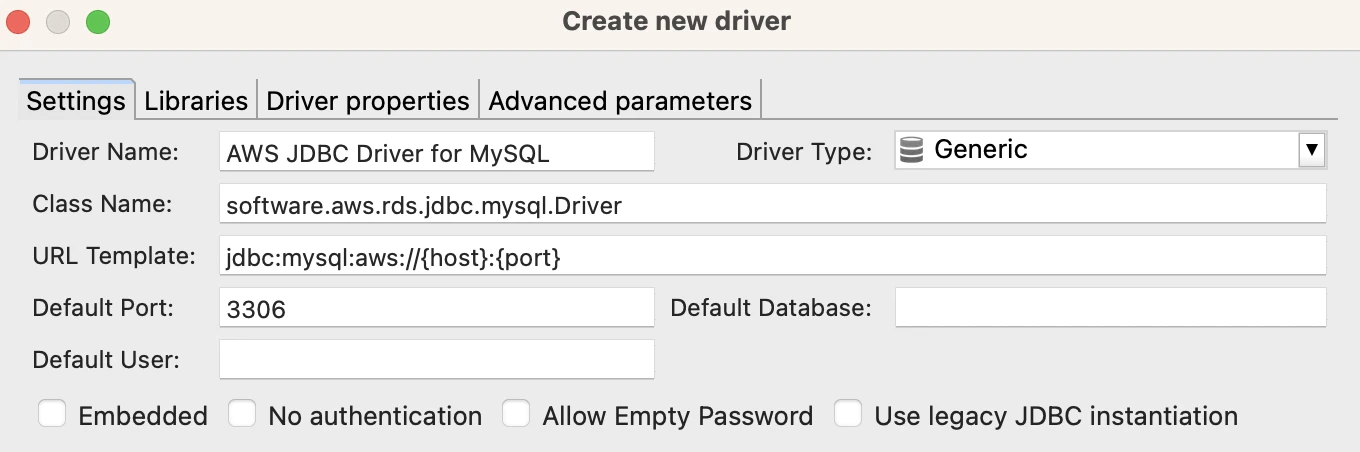The height and width of the screenshot is (452, 1360).
Task: Switch to the Settings tab
Action: tap(76, 100)
